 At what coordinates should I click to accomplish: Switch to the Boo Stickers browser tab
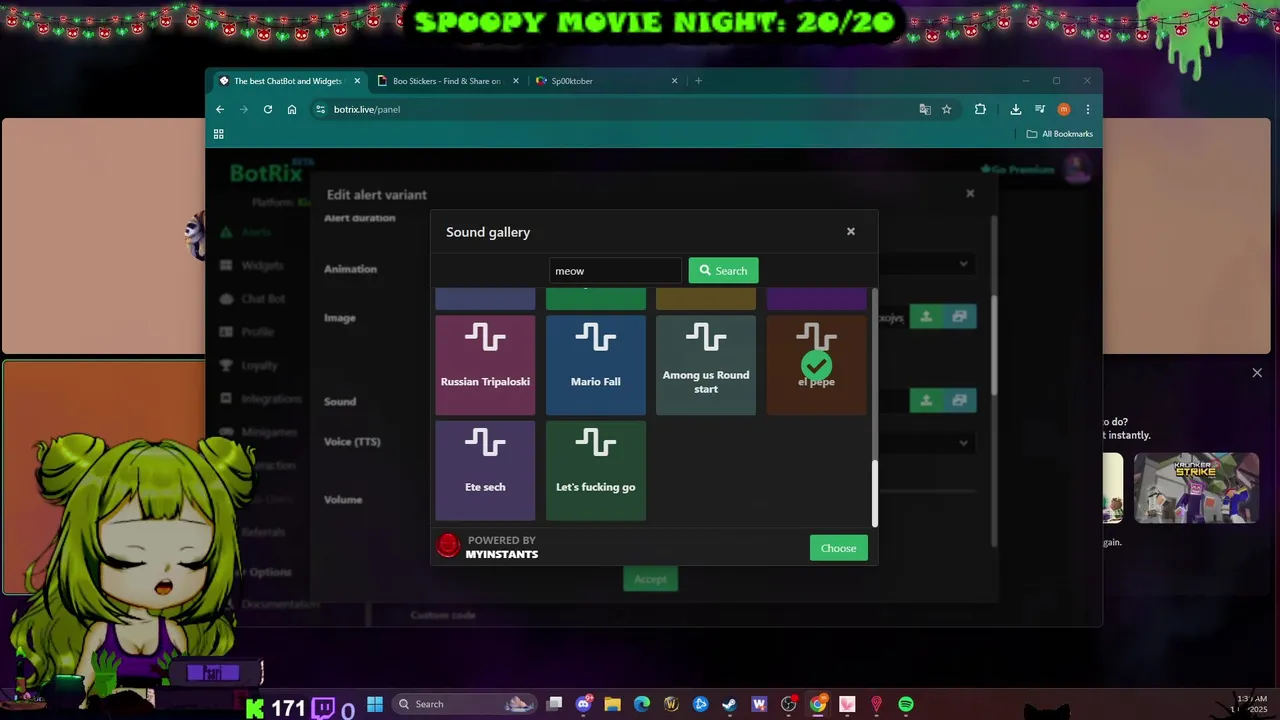coord(447,81)
